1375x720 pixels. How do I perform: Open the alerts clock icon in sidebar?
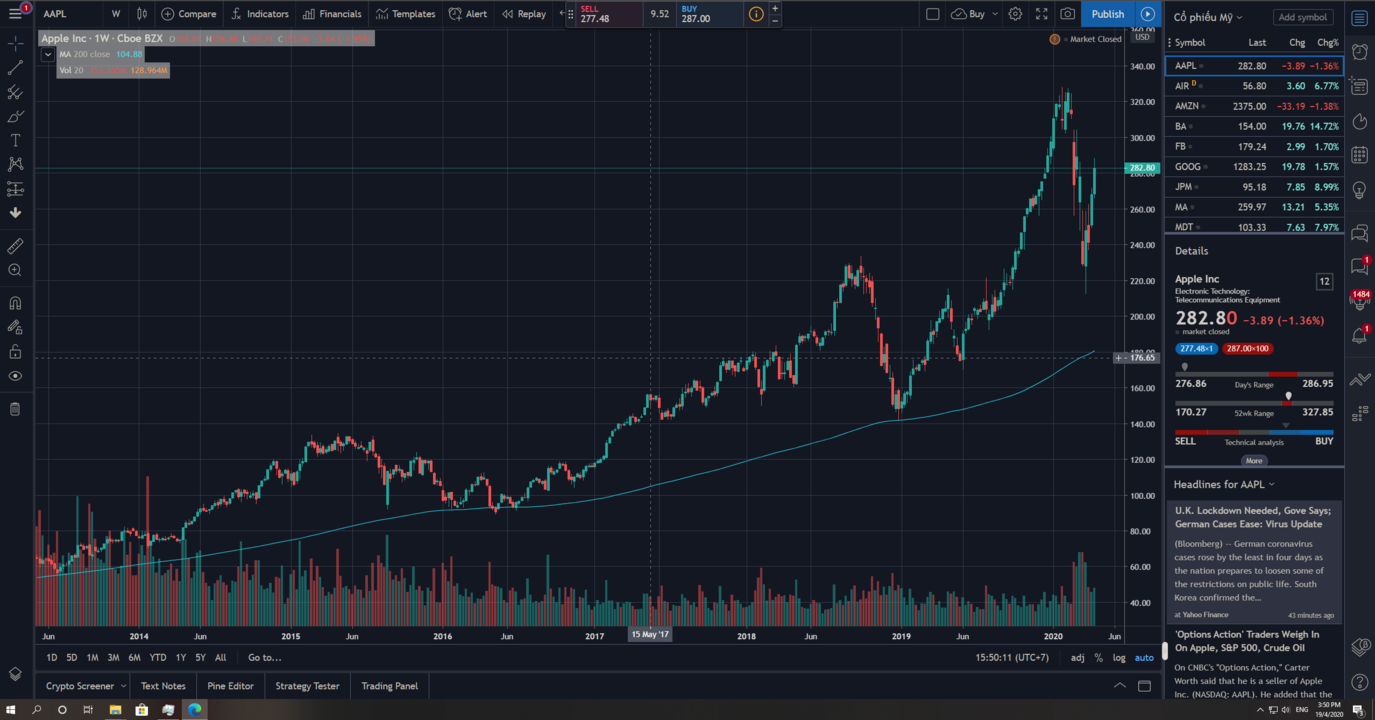pyautogui.click(x=1359, y=52)
